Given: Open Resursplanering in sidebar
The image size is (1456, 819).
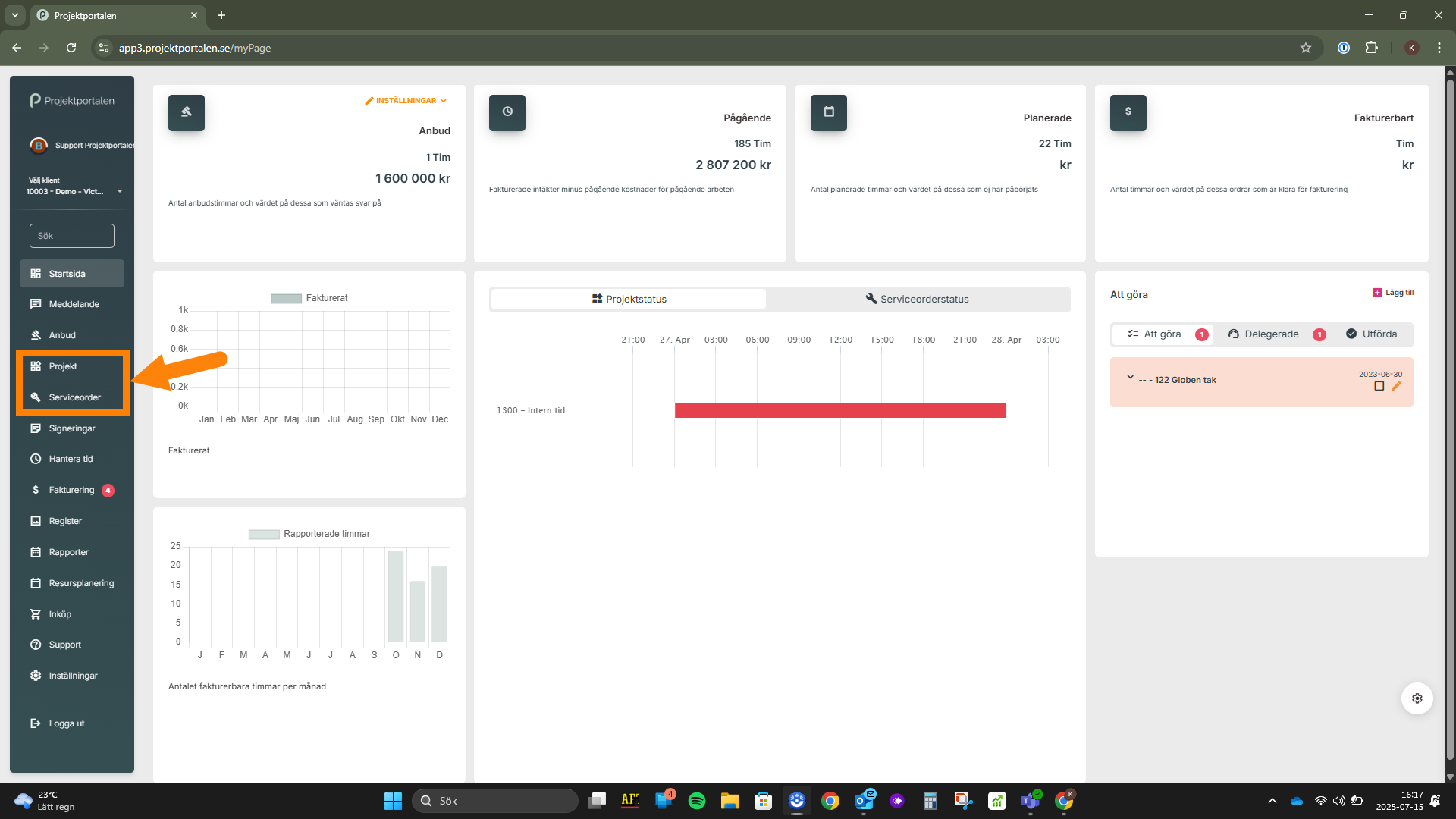Looking at the screenshot, I should pyautogui.click(x=81, y=583).
